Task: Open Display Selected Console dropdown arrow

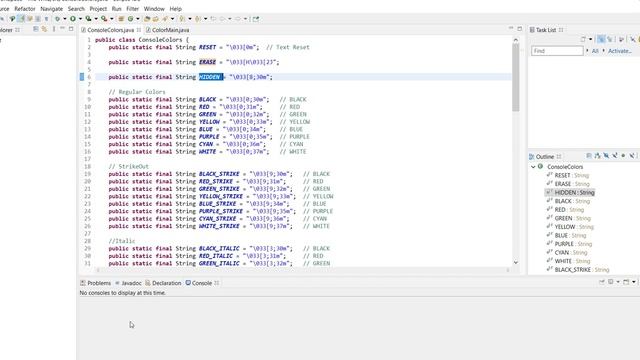Action: tap(618, 282)
